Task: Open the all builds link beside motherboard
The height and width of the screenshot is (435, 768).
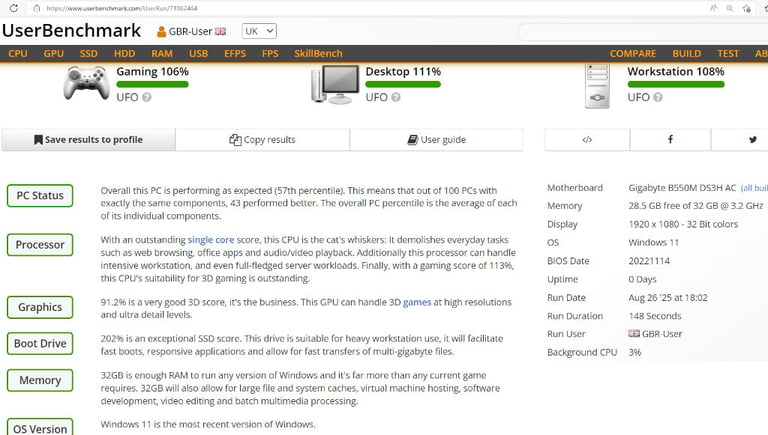Action: click(x=754, y=188)
